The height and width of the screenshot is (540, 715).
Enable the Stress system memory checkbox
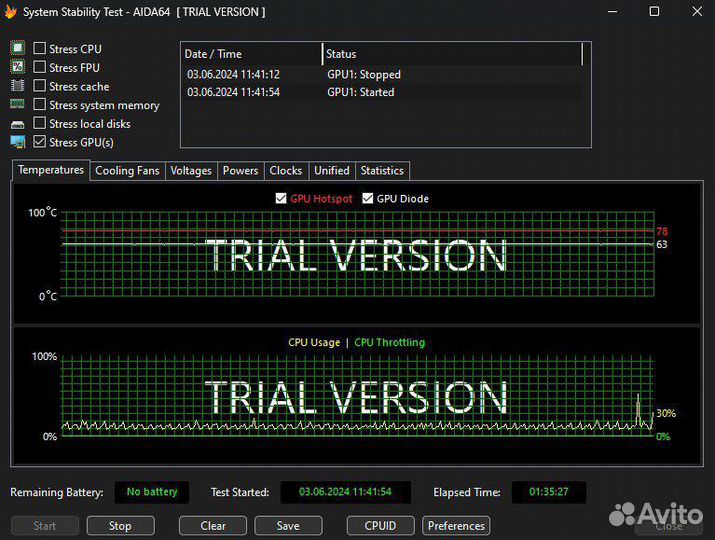point(40,105)
